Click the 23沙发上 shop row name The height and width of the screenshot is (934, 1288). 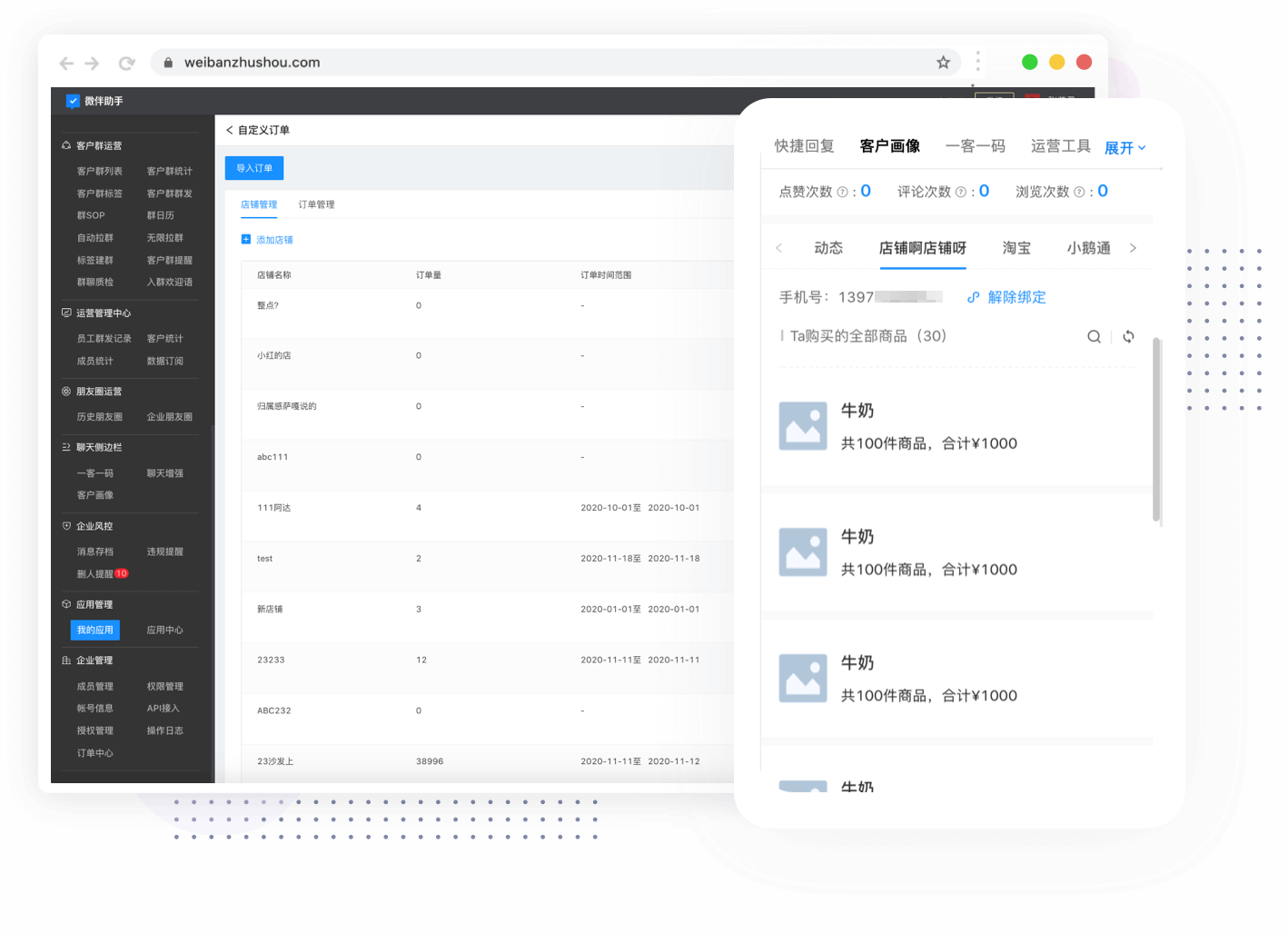coord(275,761)
